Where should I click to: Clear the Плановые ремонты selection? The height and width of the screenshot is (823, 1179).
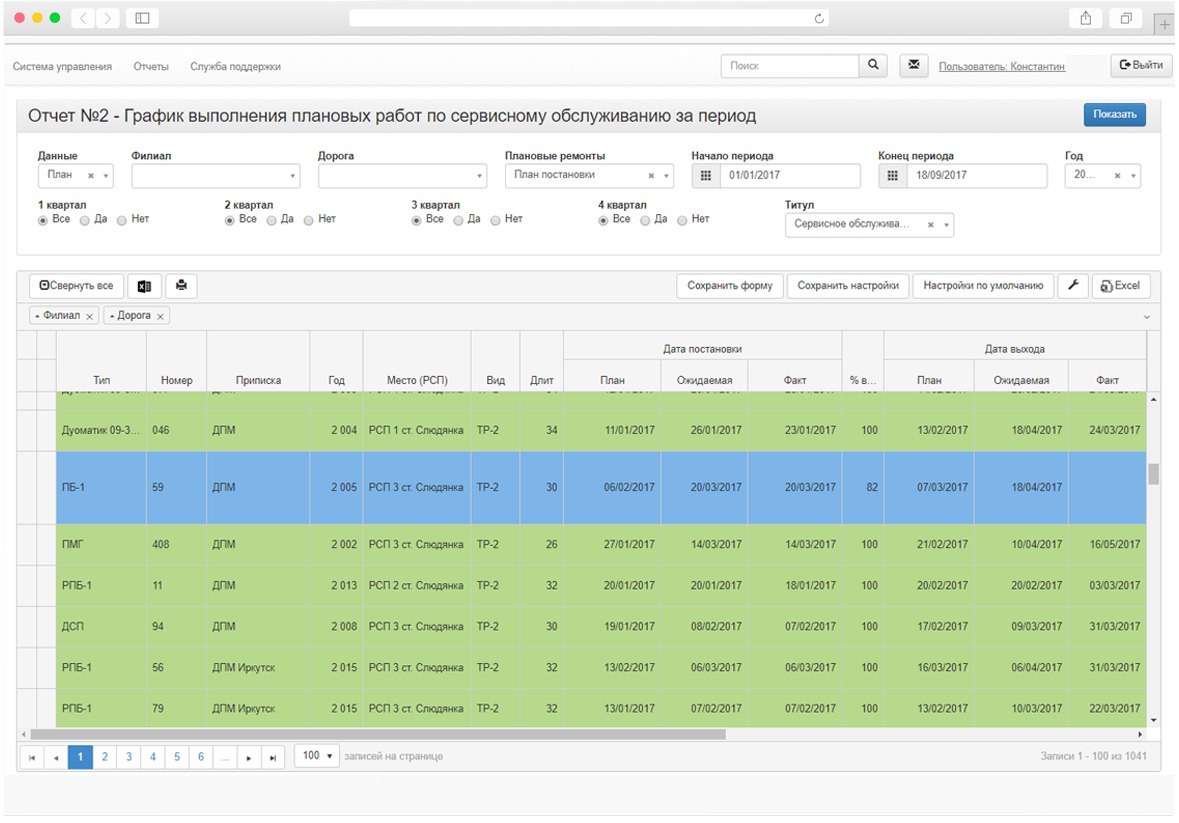click(651, 176)
